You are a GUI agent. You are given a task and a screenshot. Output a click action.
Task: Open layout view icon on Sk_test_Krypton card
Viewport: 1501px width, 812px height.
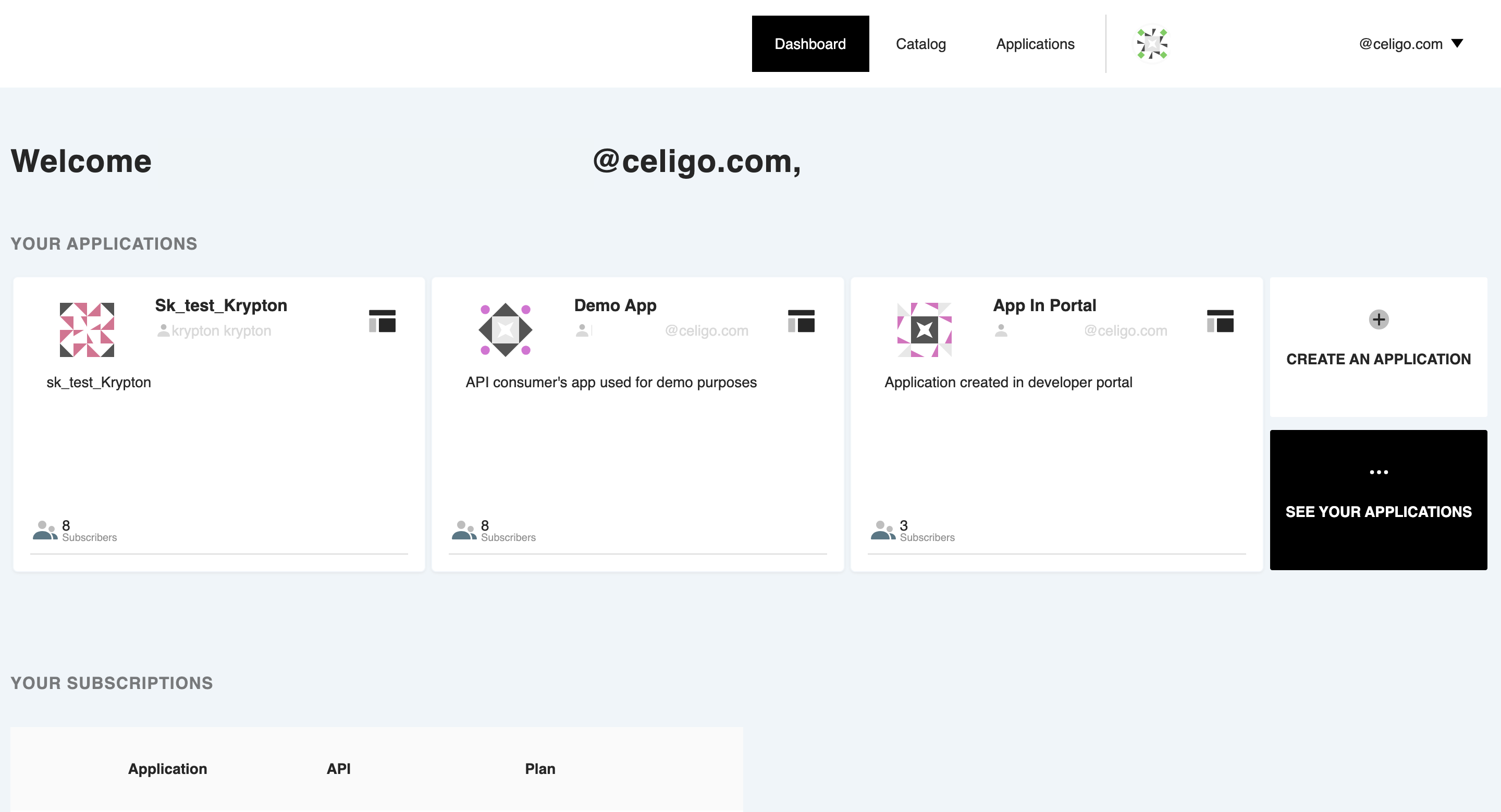[382, 321]
